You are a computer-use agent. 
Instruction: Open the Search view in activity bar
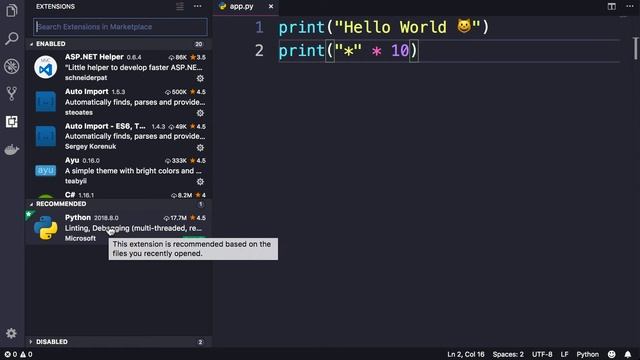[x=12, y=38]
